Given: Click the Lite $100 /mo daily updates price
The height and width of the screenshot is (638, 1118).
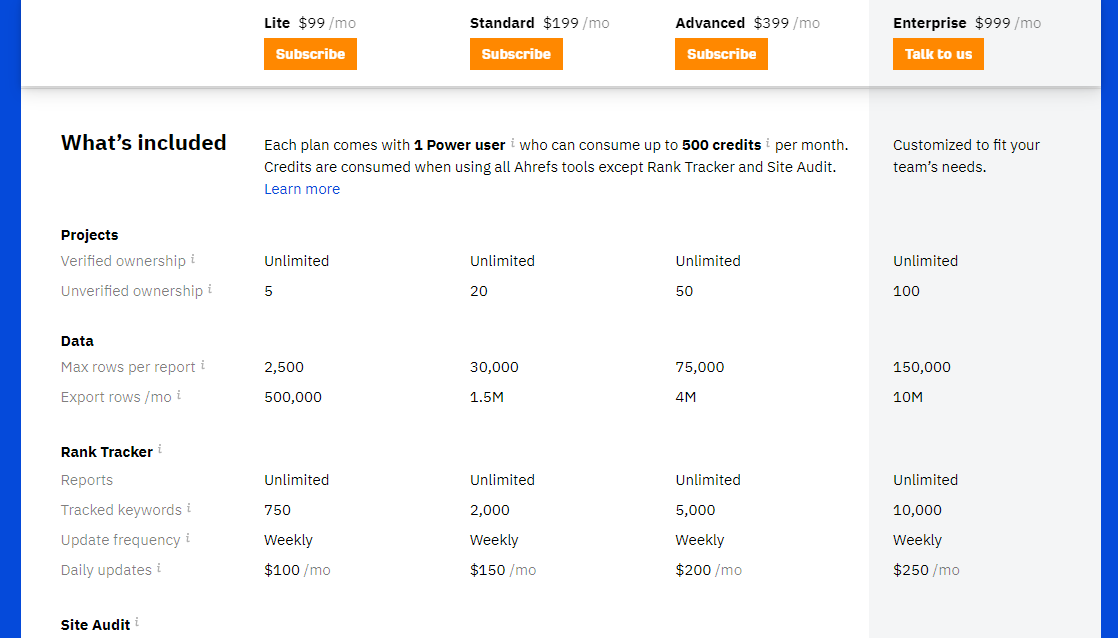Looking at the screenshot, I should pyautogui.click(x=297, y=570).
